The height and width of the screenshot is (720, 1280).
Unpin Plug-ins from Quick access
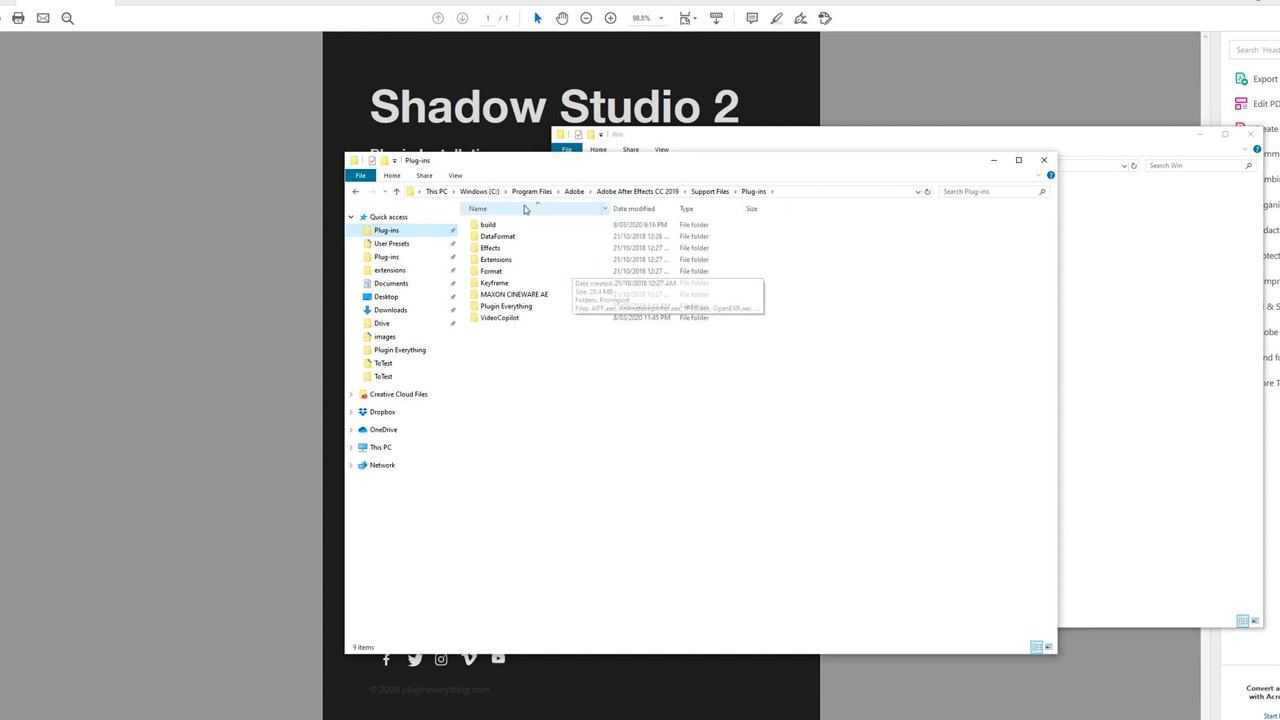pyautogui.click(x=453, y=230)
